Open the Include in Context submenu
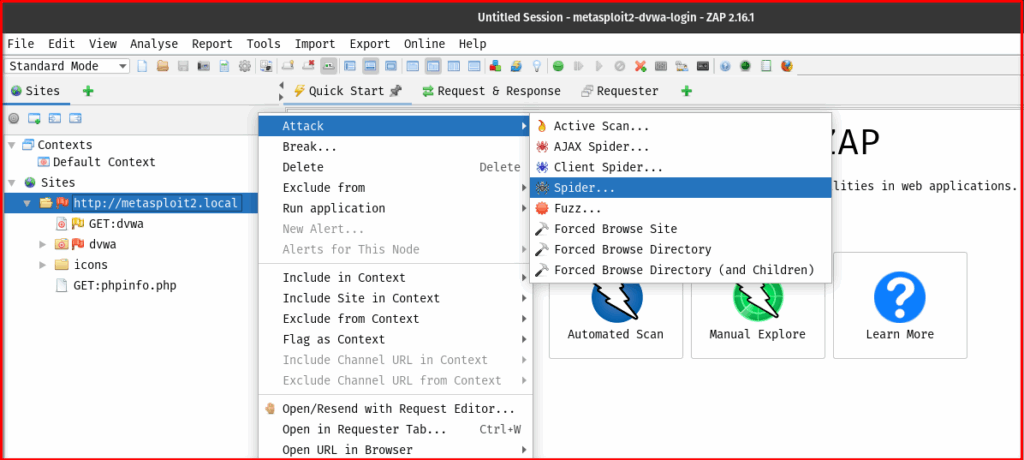This screenshot has width=1024, height=460. pos(396,278)
